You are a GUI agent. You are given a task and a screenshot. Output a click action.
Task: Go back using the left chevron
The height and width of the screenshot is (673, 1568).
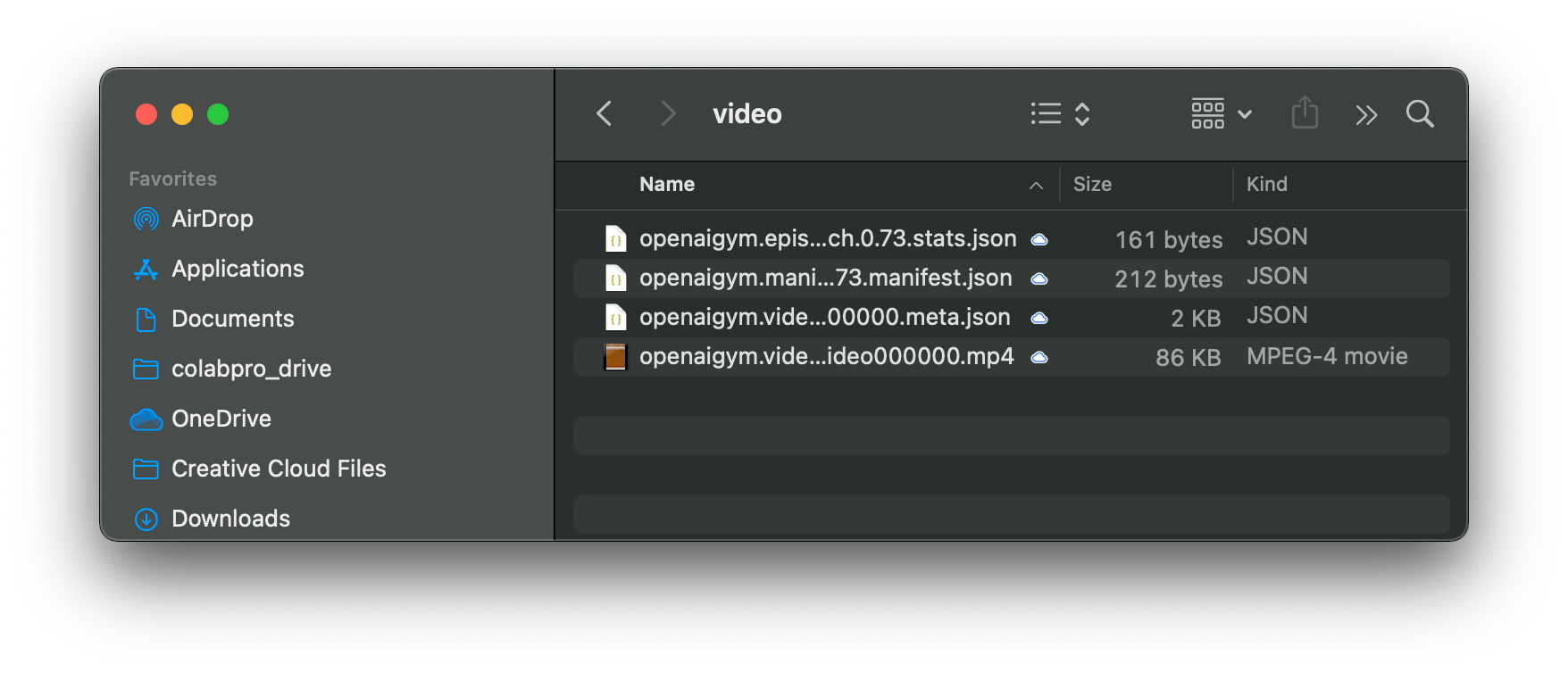pos(605,113)
